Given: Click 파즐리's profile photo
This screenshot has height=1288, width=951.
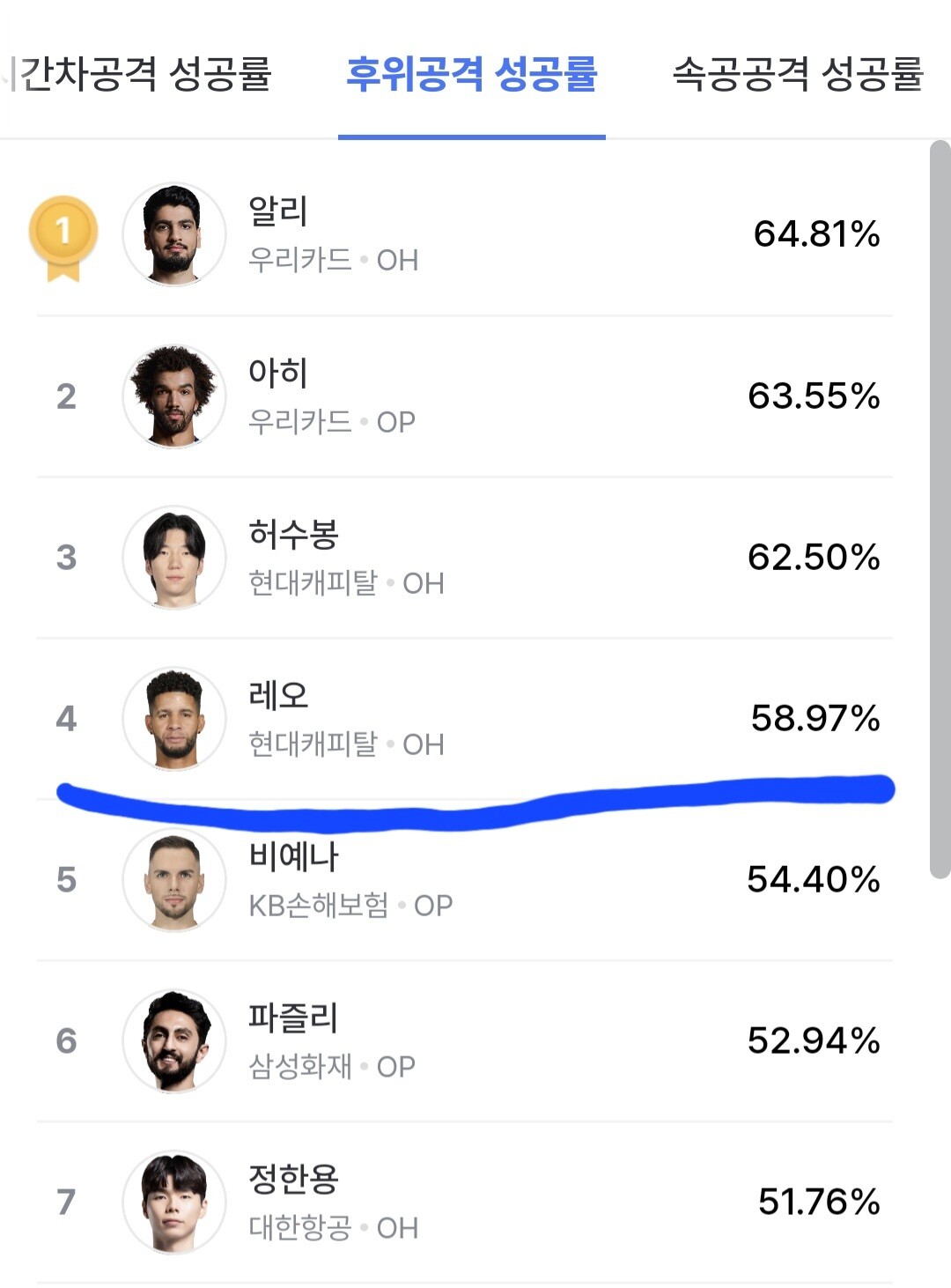Looking at the screenshot, I should click(x=174, y=1041).
